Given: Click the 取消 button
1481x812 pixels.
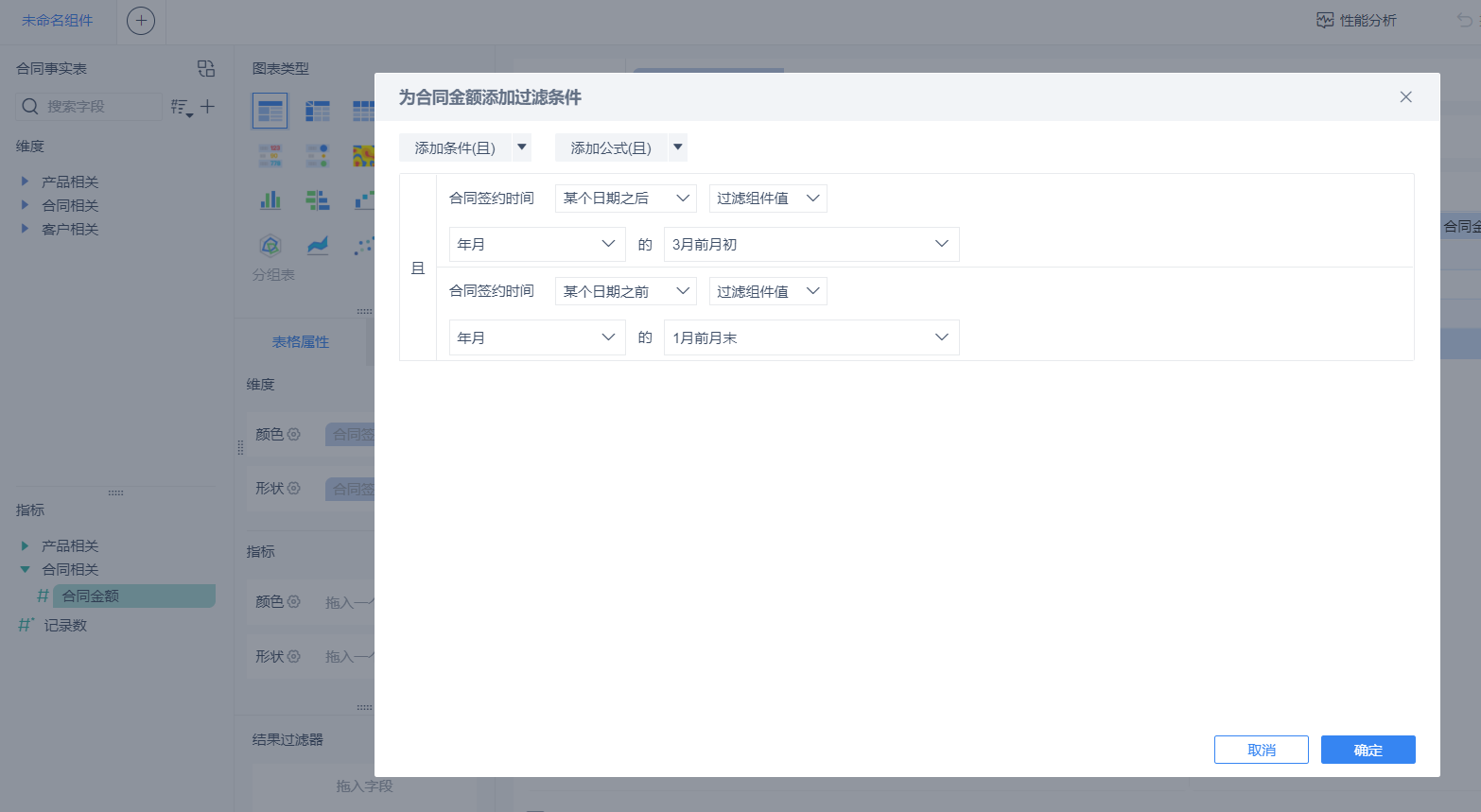Looking at the screenshot, I should [x=1262, y=750].
